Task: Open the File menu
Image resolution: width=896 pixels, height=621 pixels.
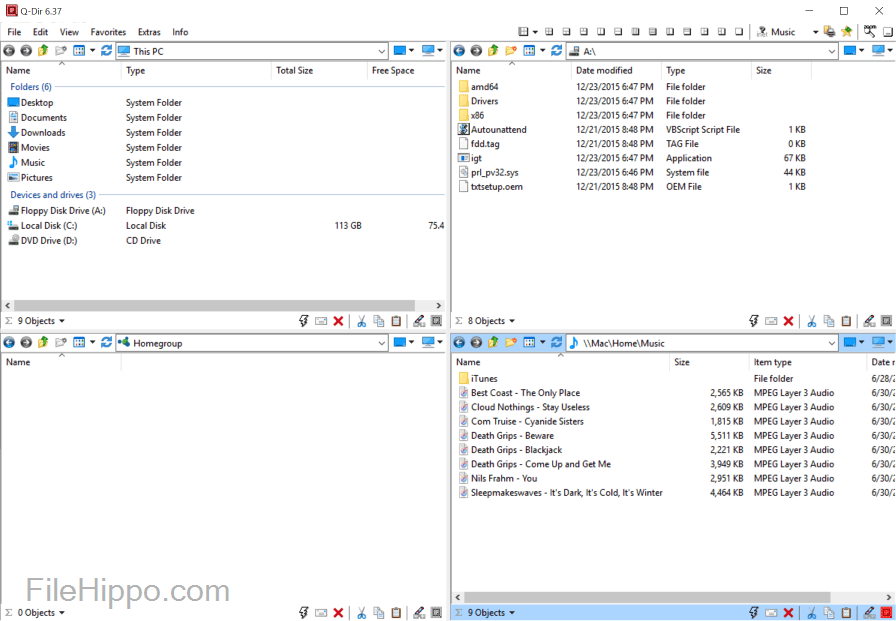Action: 14,32
